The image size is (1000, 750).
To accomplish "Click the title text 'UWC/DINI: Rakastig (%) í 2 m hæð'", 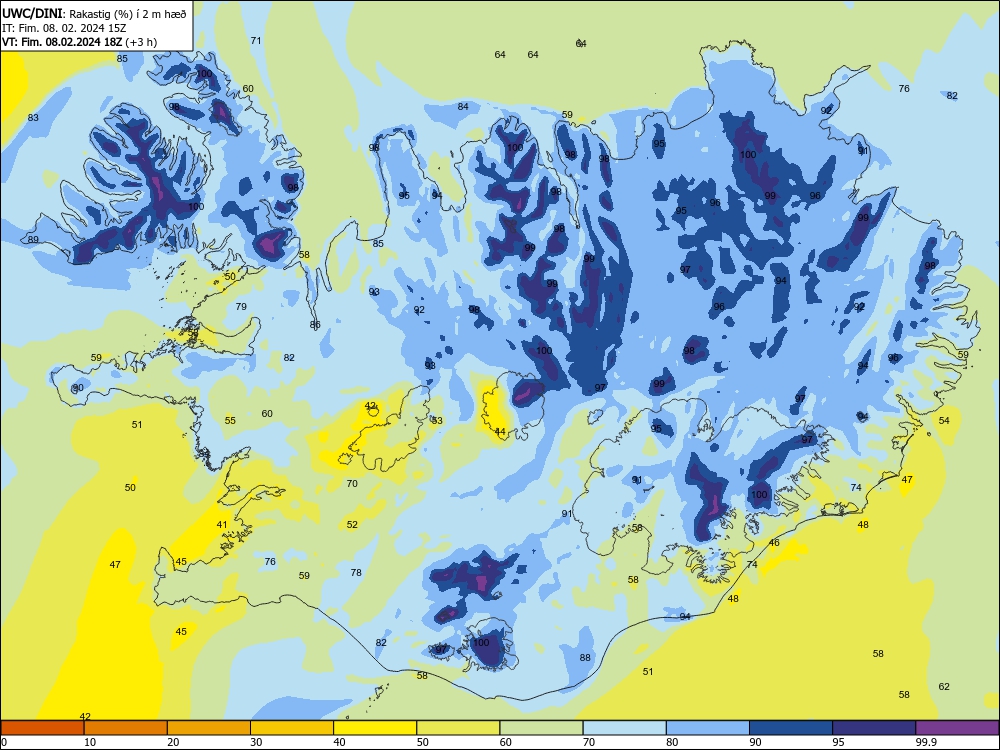I will [94, 13].
